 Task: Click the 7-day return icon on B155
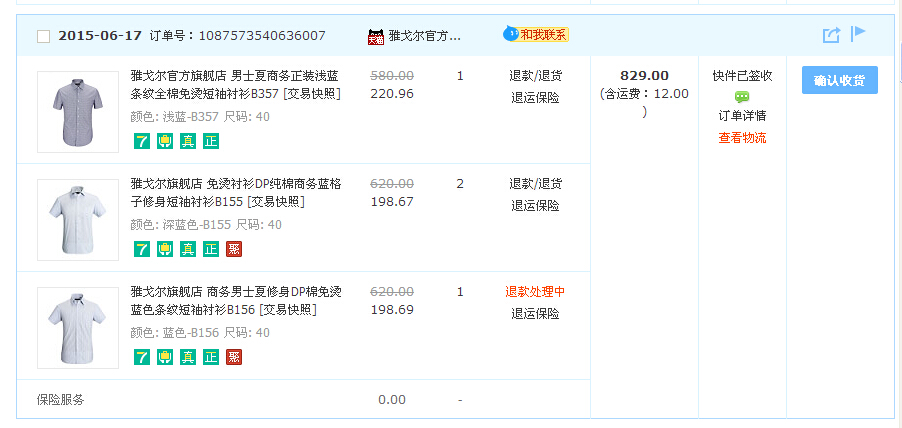click(x=142, y=249)
